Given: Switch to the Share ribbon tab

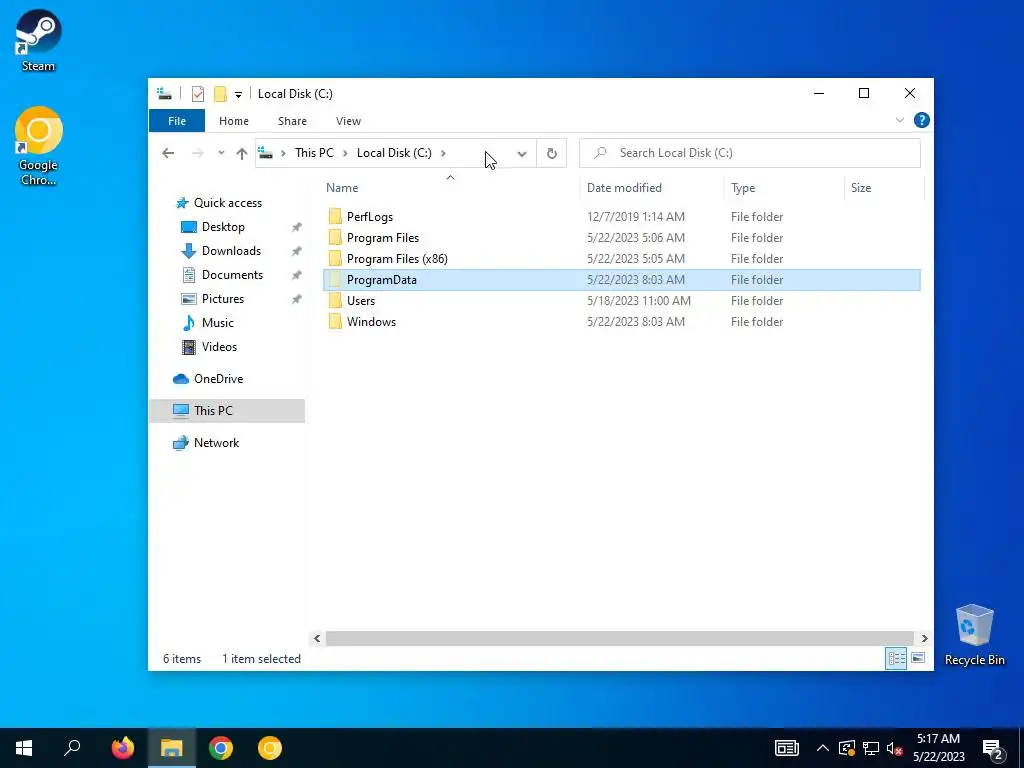Looking at the screenshot, I should pyautogui.click(x=292, y=121).
